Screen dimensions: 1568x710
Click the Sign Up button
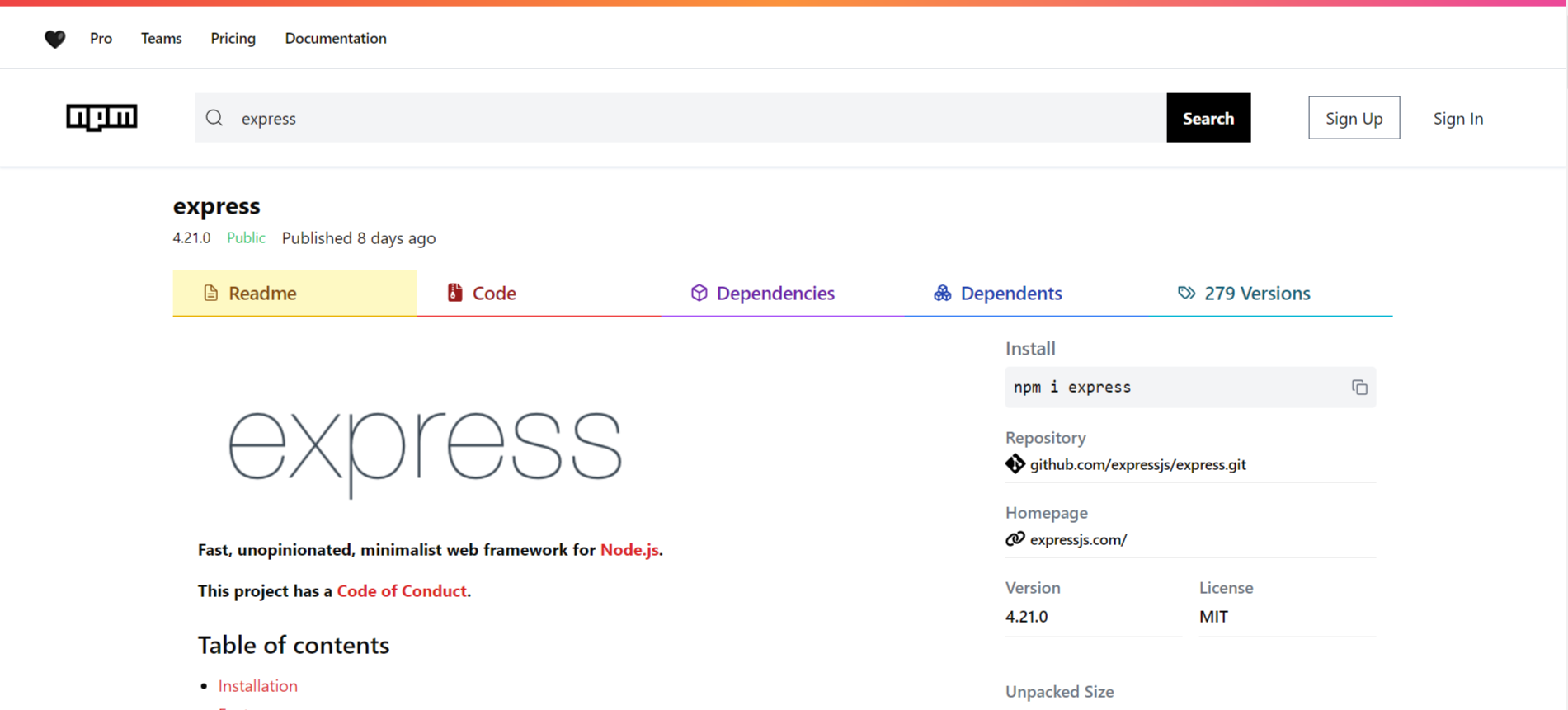click(1354, 118)
